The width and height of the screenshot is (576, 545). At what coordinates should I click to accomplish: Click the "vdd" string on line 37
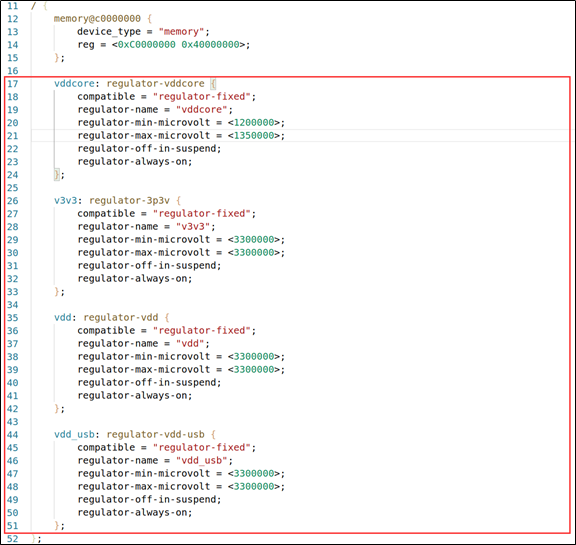(x=190, y=344)
